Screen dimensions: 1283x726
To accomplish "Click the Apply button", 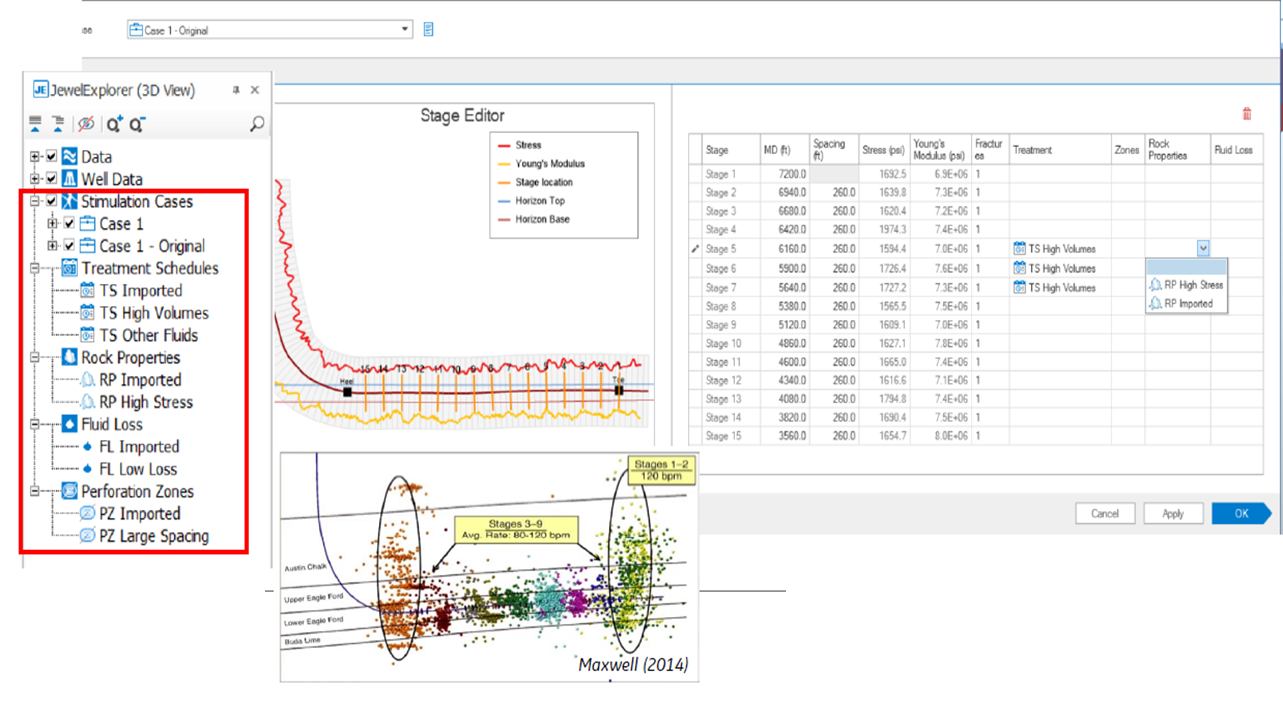I will (x=1173, y=514).
